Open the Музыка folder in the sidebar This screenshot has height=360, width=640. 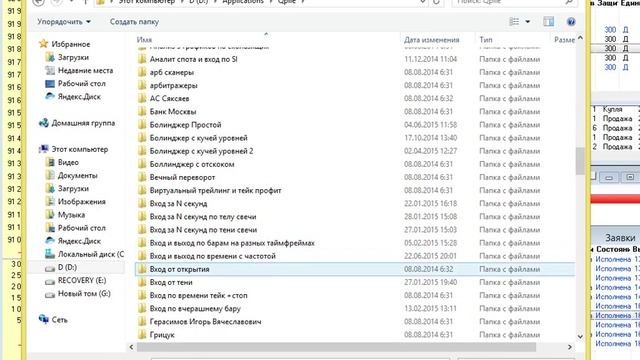tap(71, 215)
